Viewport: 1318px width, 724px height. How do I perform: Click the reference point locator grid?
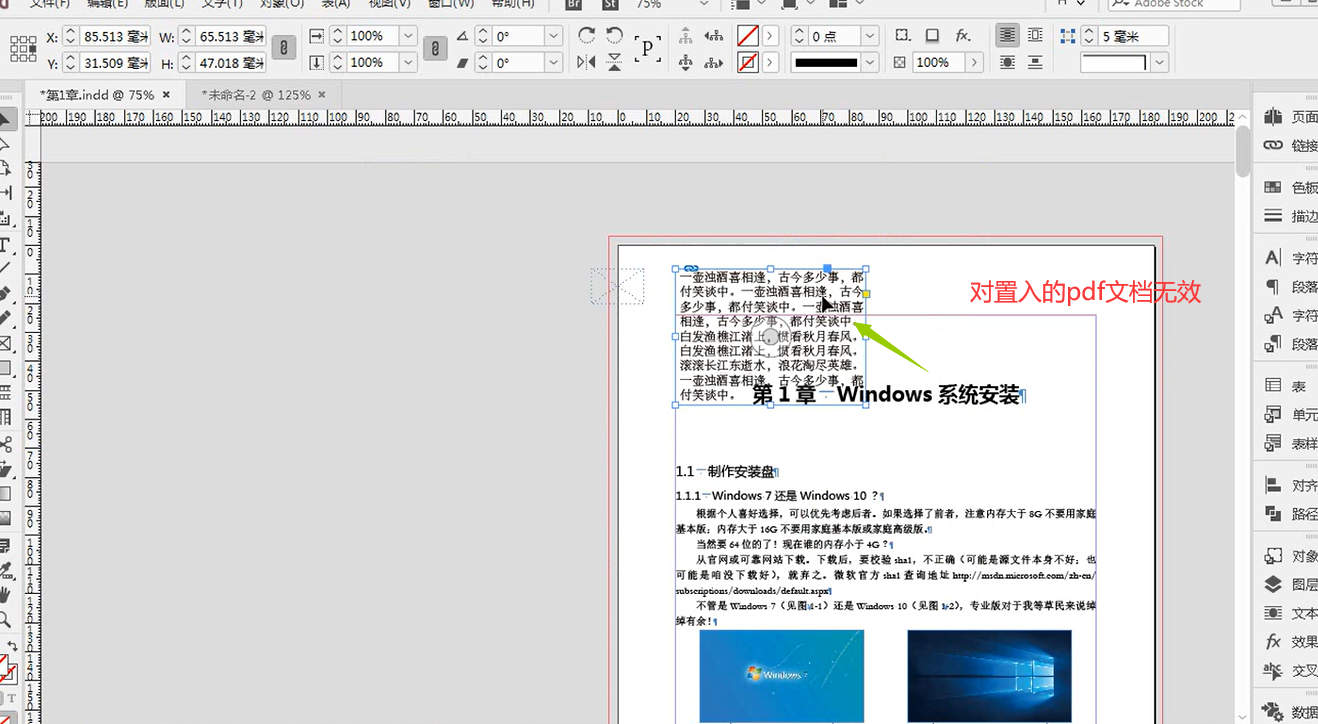[22, 49]
